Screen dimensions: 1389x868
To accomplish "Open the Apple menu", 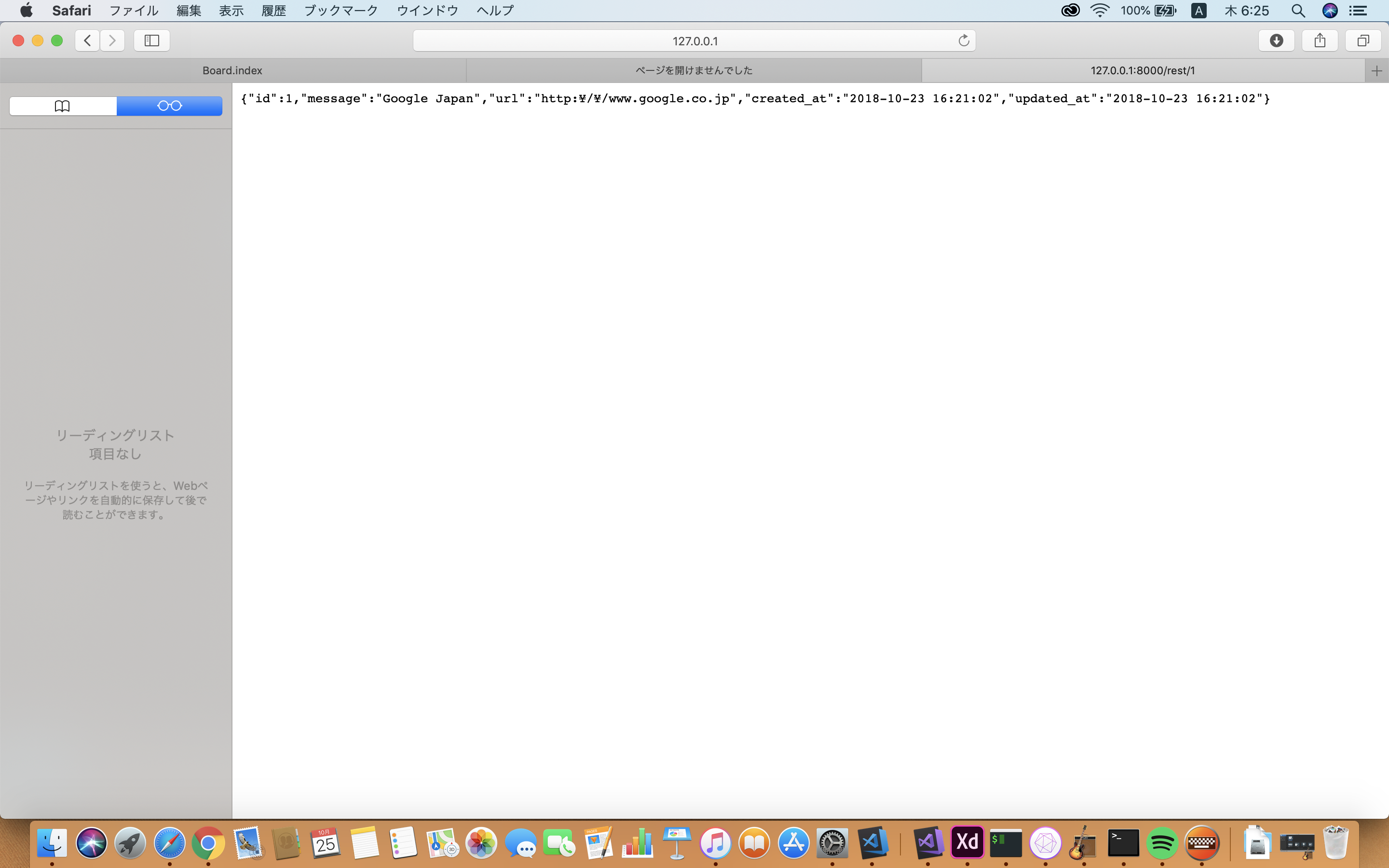I will (27, 10).
